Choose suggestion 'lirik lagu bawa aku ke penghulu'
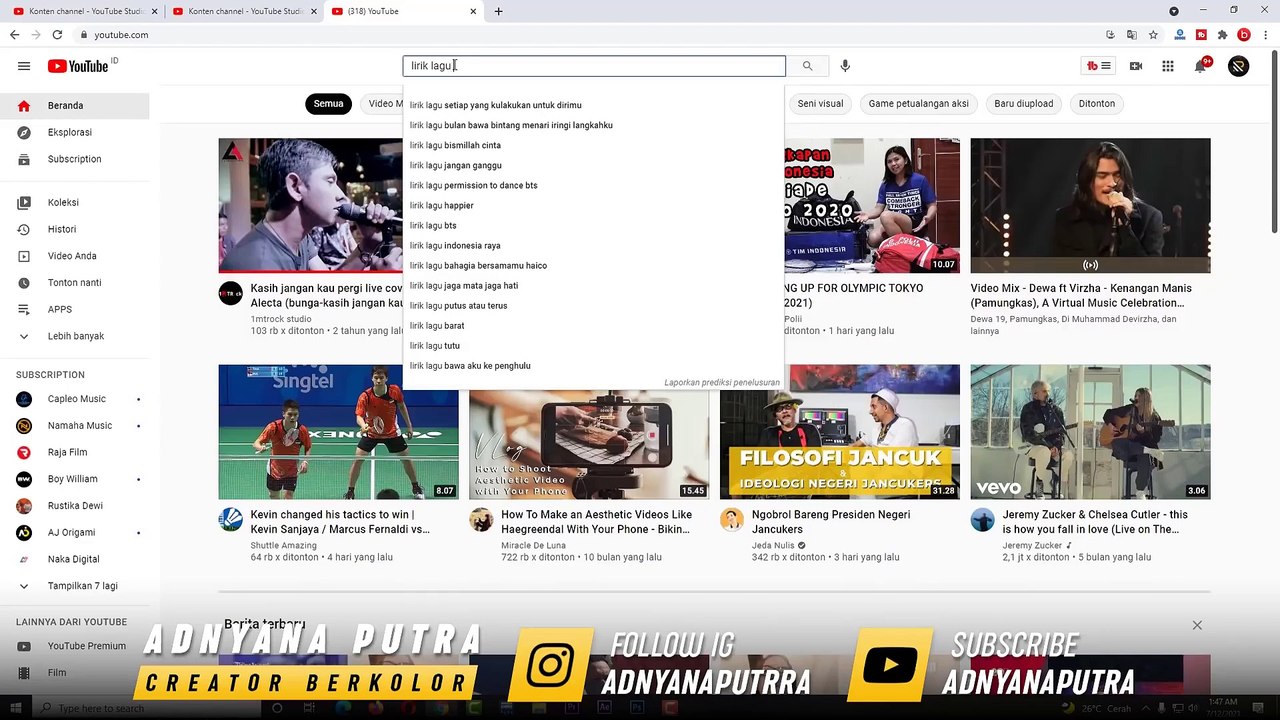Screen dimensions: 1280x720 594,365
